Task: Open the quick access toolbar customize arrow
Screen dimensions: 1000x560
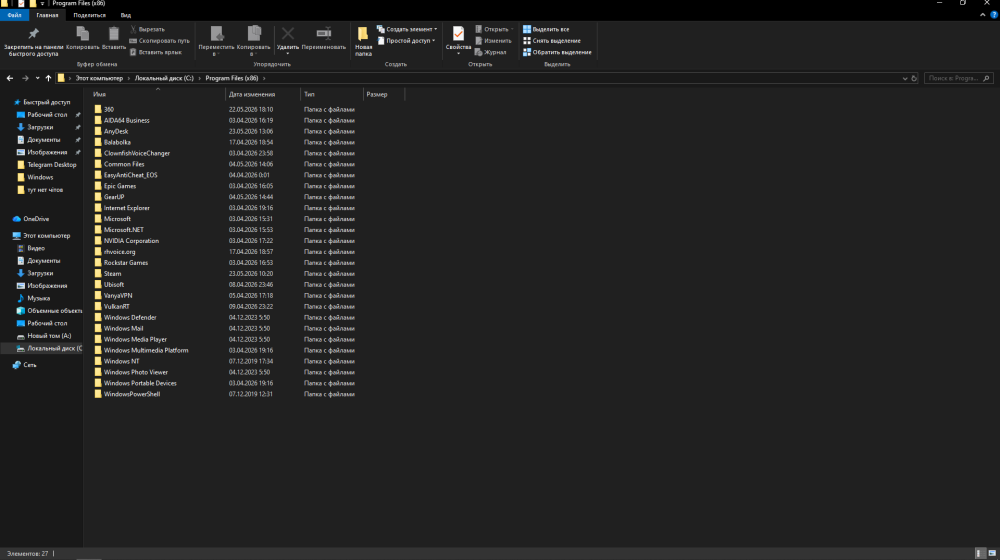Action: point(43,4)
